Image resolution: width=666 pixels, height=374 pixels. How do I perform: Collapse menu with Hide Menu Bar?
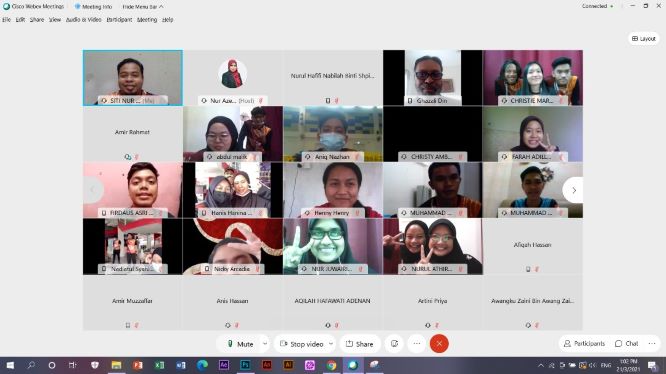click(x=143, y=7)
